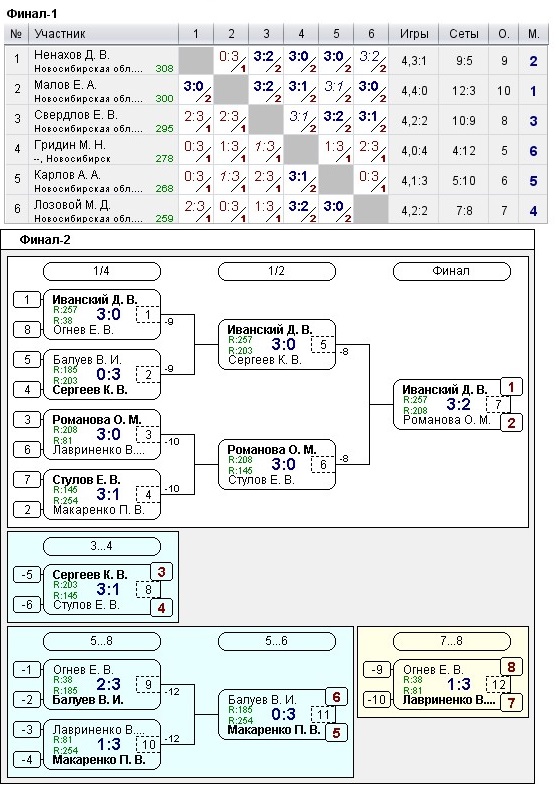Select the 3:0 score of Малов versus Ненахов
The height and width of the screenshot is (789, 559).
point(196,90)
